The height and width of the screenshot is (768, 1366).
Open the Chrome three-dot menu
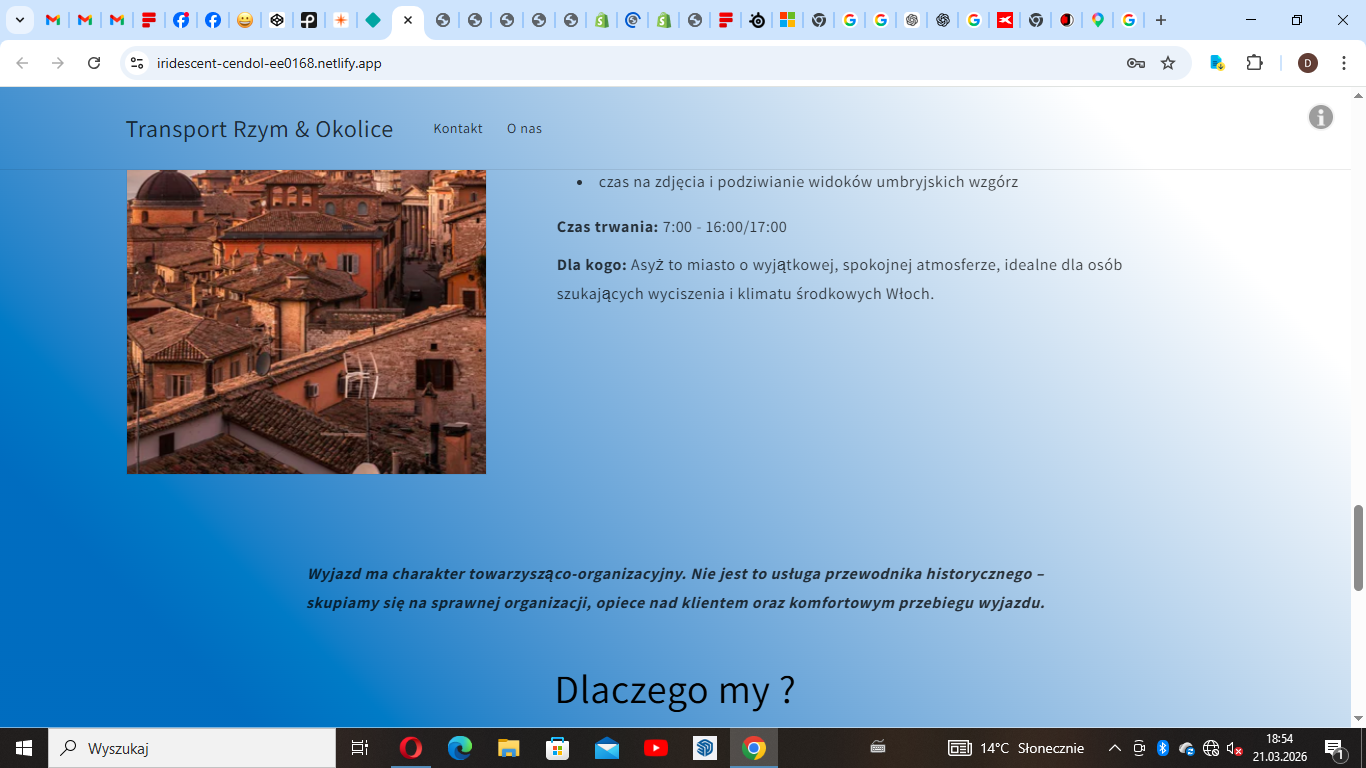click(x=1343, y=63)
